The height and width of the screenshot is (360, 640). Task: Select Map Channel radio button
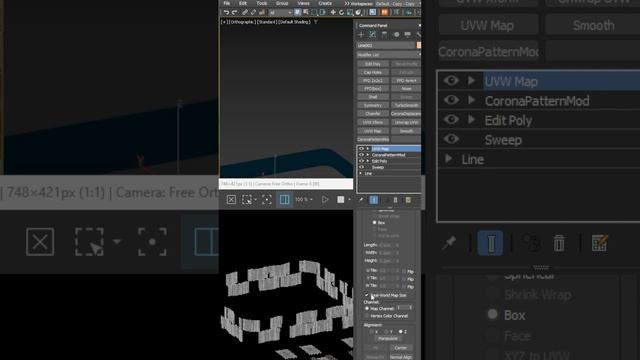click(367, 308)
